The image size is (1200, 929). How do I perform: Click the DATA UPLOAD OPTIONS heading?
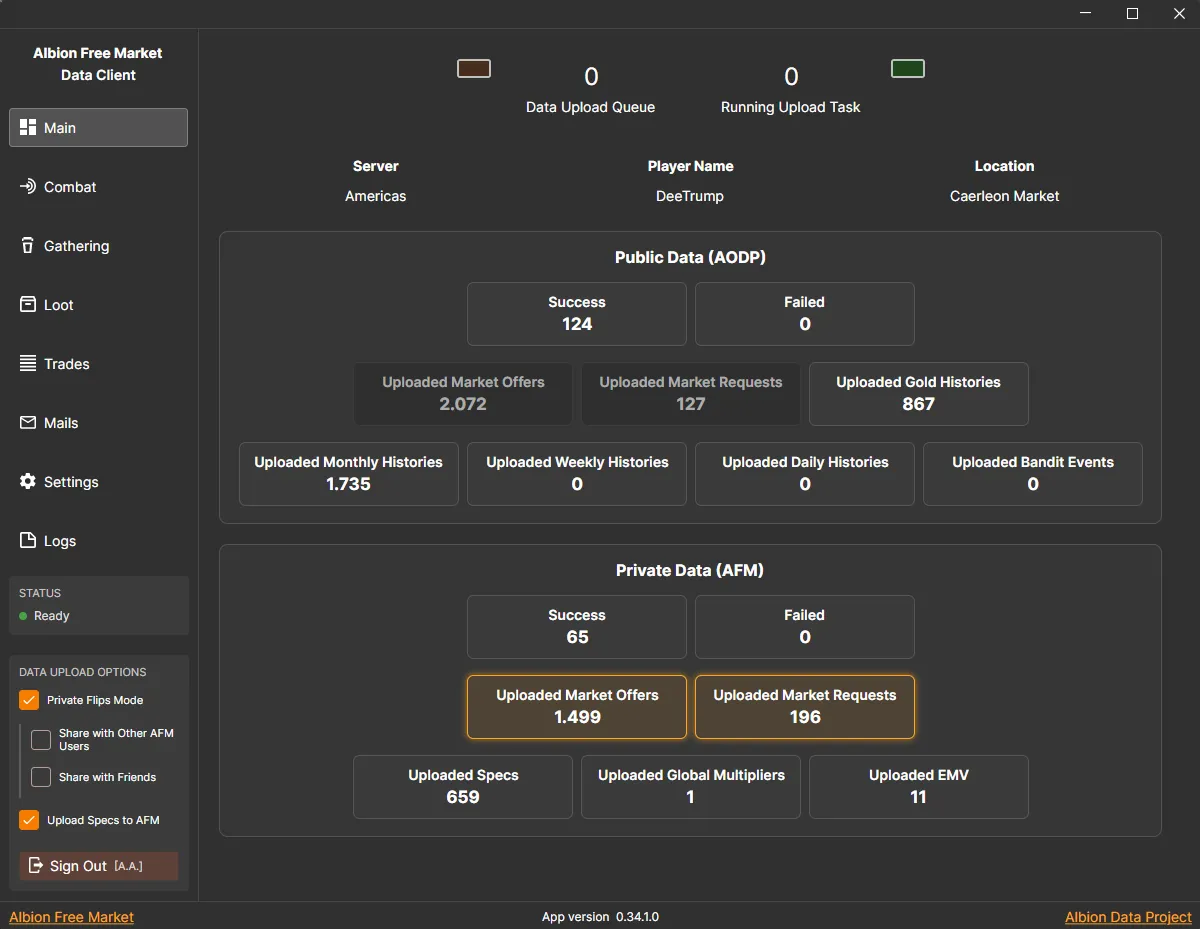(x=83, y=672)
